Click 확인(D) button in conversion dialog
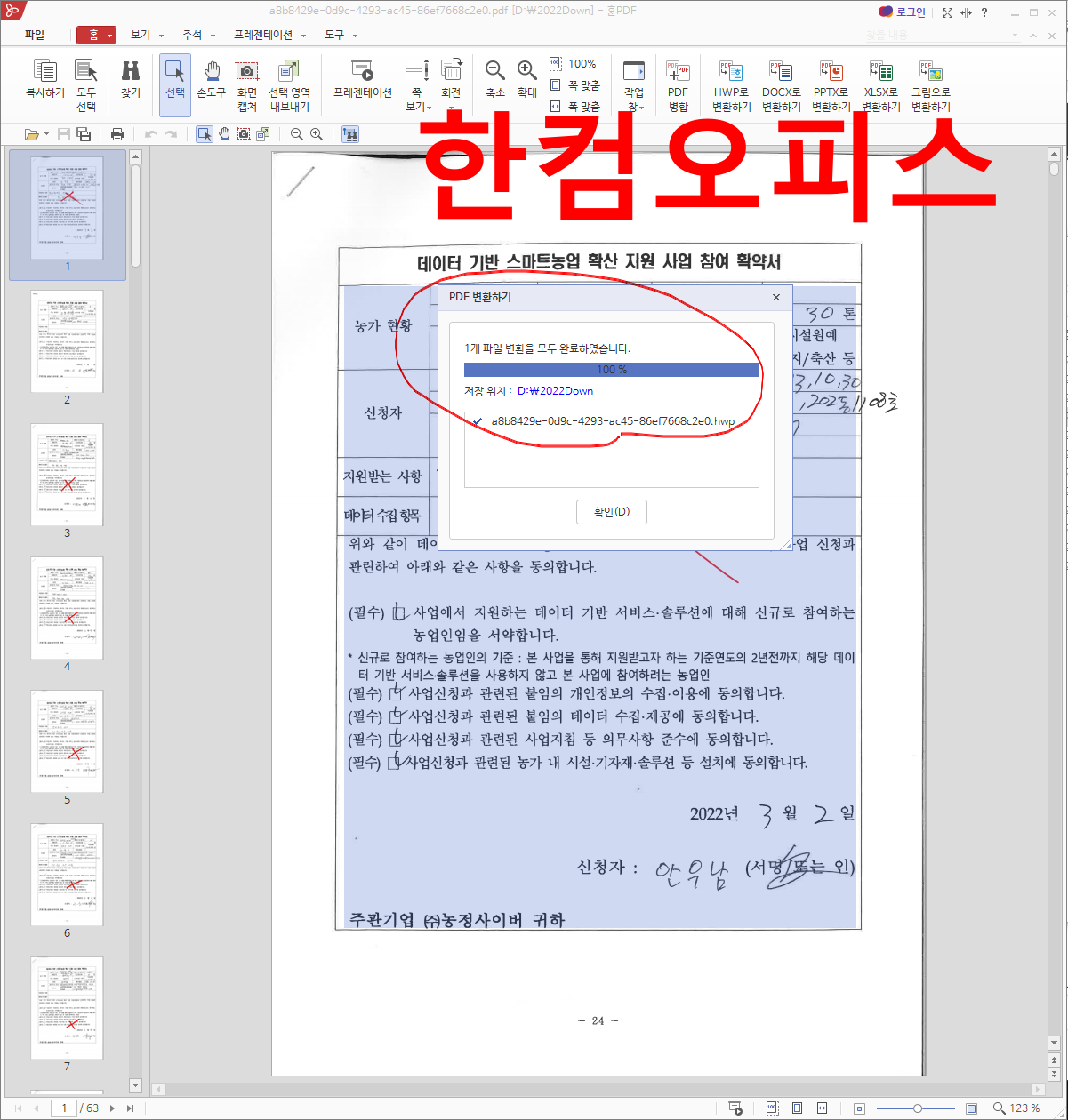 tap(612, 512)
